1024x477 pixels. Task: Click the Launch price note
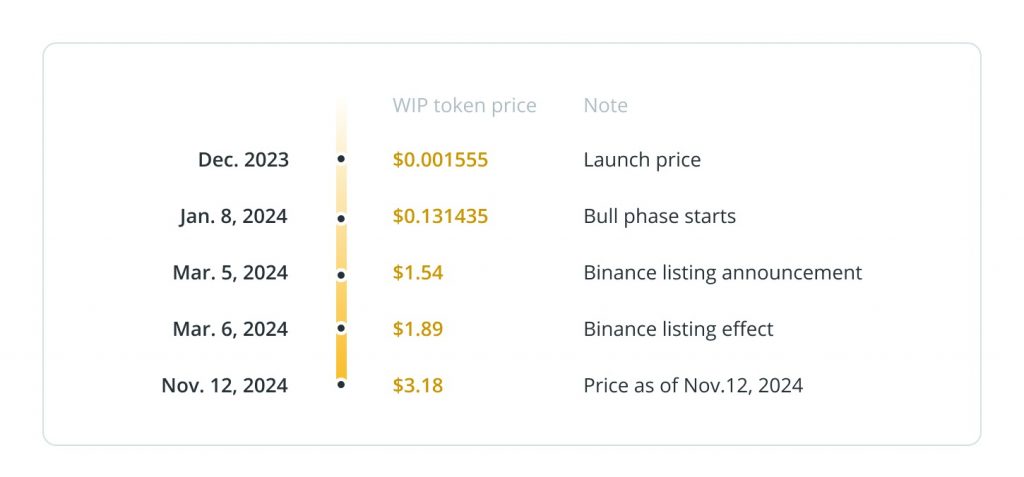coord(642,160)
